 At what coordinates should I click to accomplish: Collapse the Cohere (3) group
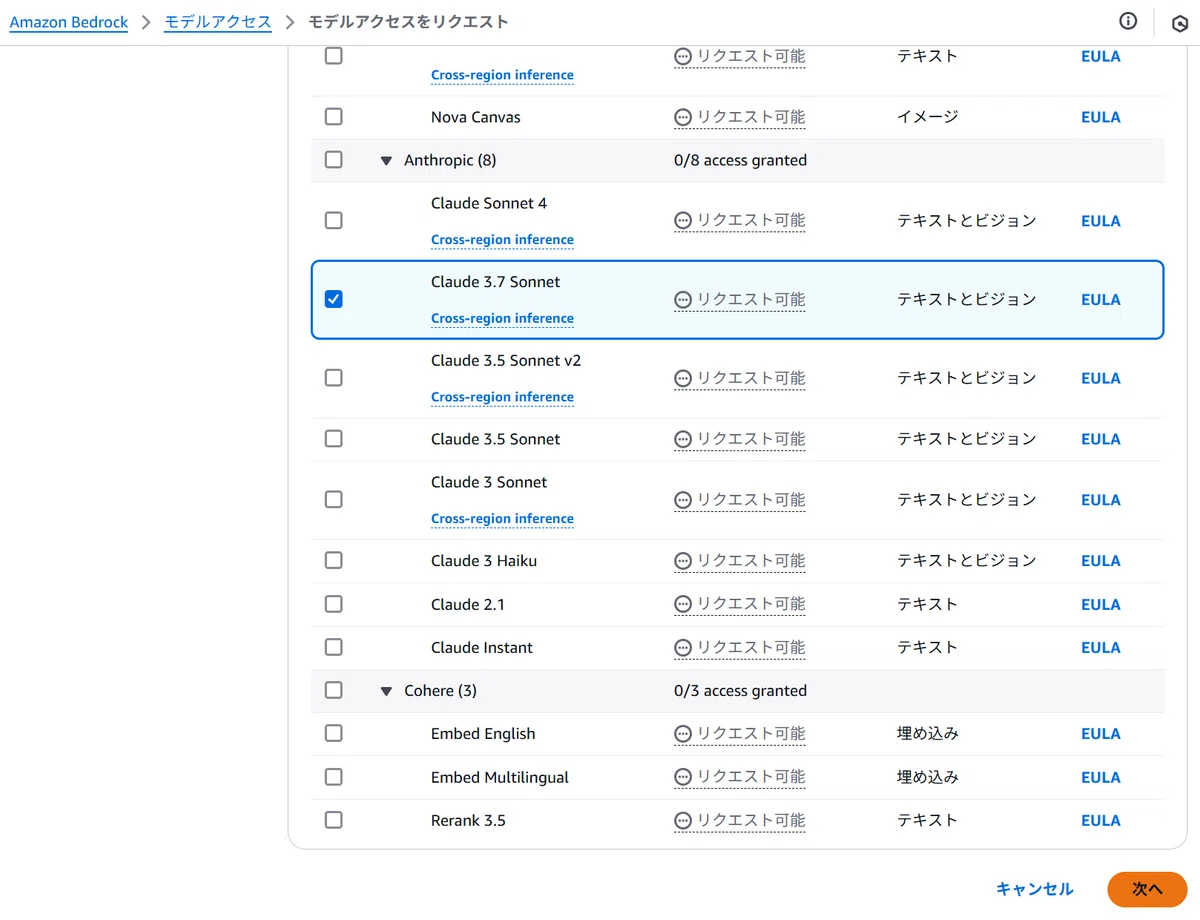(386, 691)
